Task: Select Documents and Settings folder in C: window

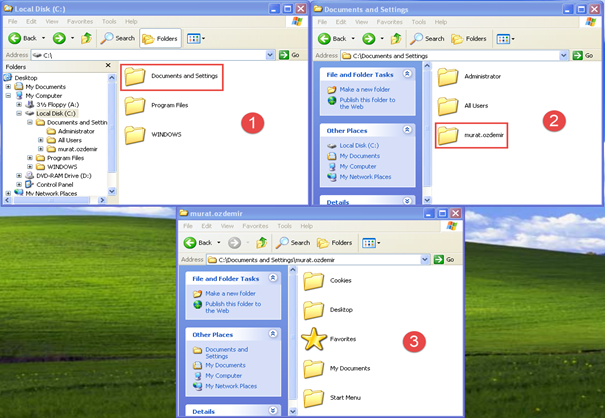Action: click(172, 76)
